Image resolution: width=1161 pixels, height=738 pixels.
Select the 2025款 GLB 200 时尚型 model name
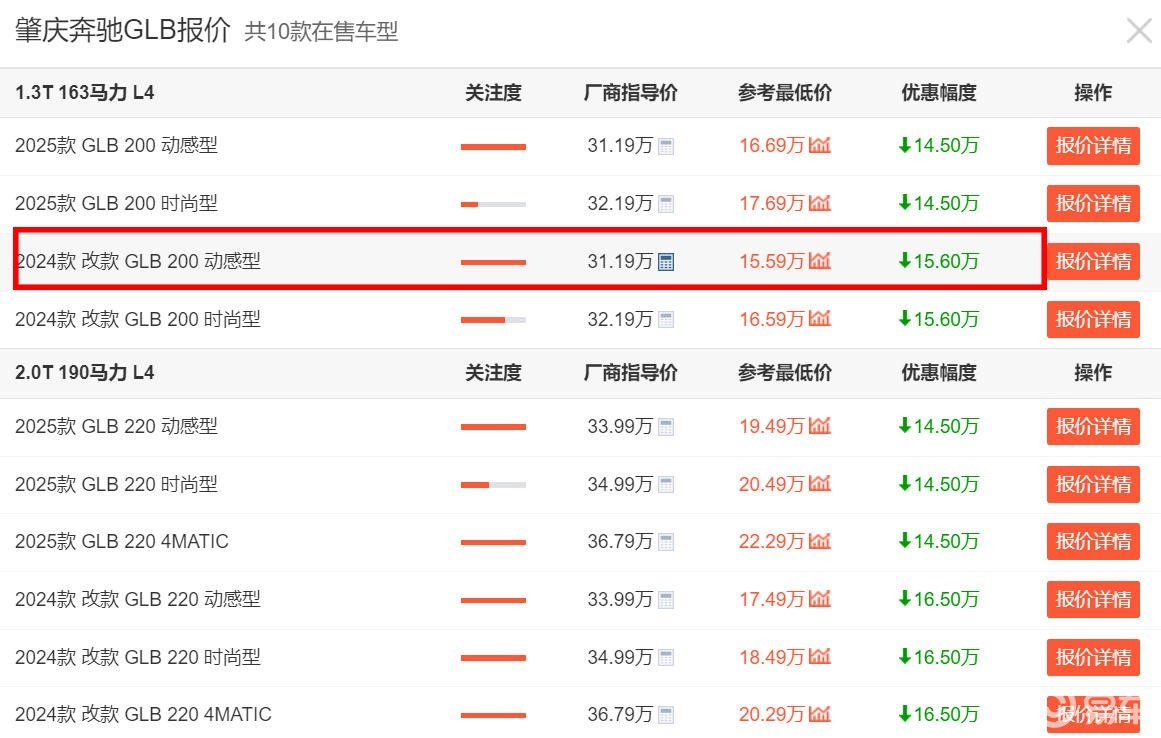(x=116, y=204)
